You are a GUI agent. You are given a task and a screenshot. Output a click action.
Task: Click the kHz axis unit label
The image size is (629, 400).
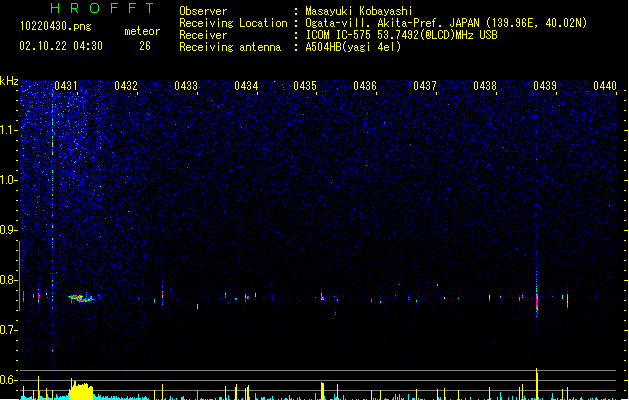[9, 81]
